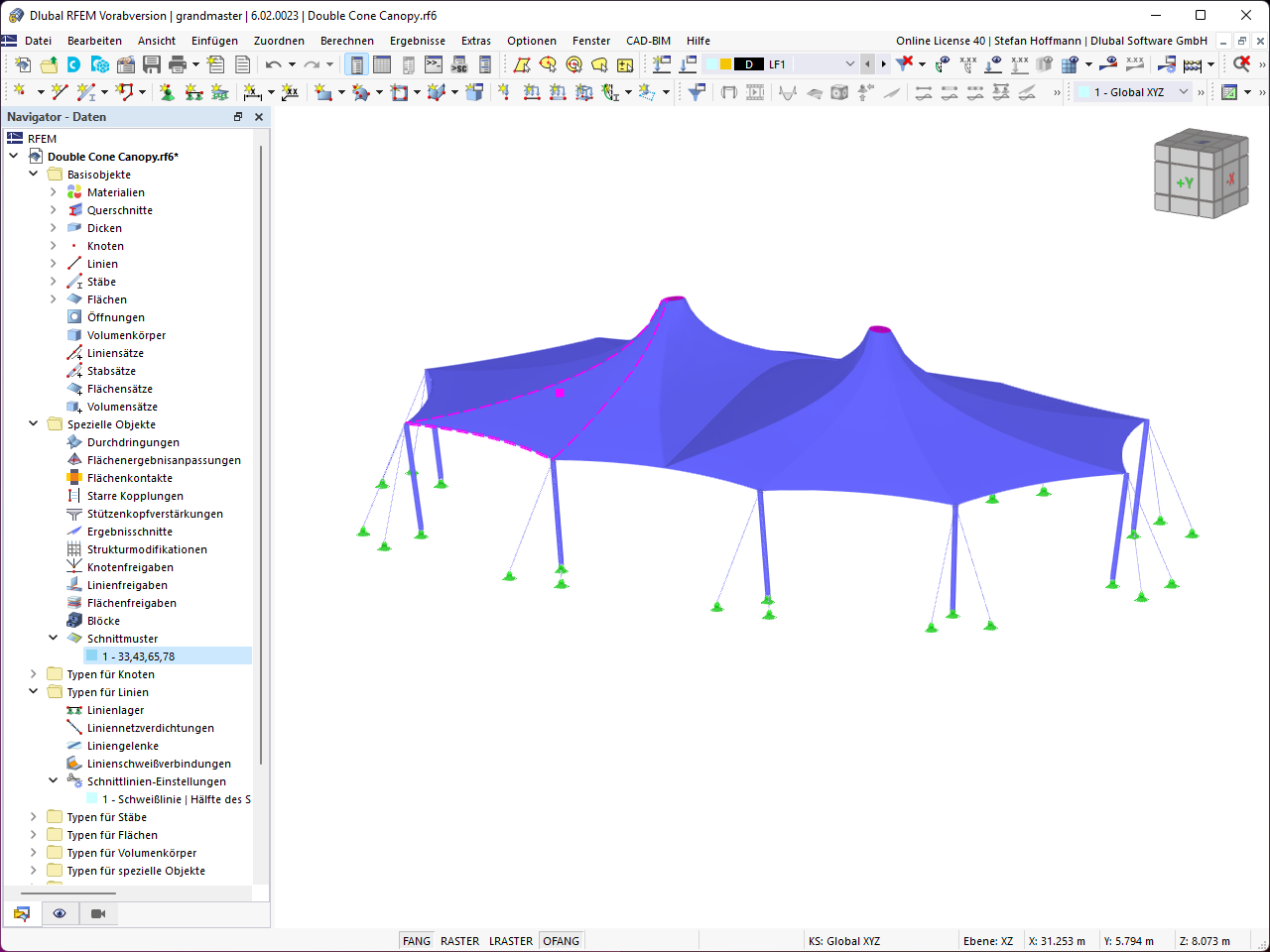Click the Print icon in toolbar
The image size is (1270, 952).
pos(178,64)
